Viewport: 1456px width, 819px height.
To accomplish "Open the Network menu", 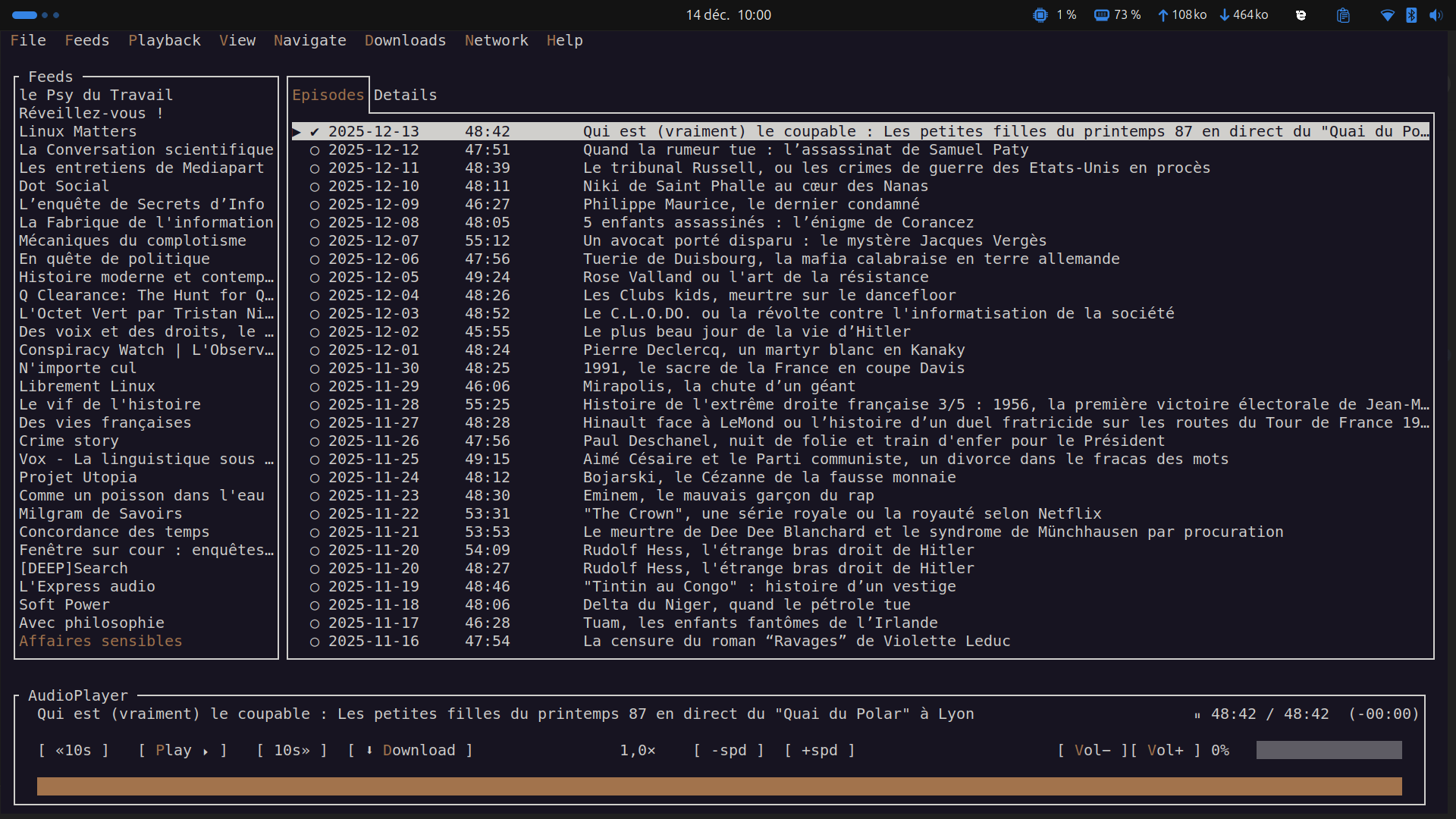I will click(496, 40).
